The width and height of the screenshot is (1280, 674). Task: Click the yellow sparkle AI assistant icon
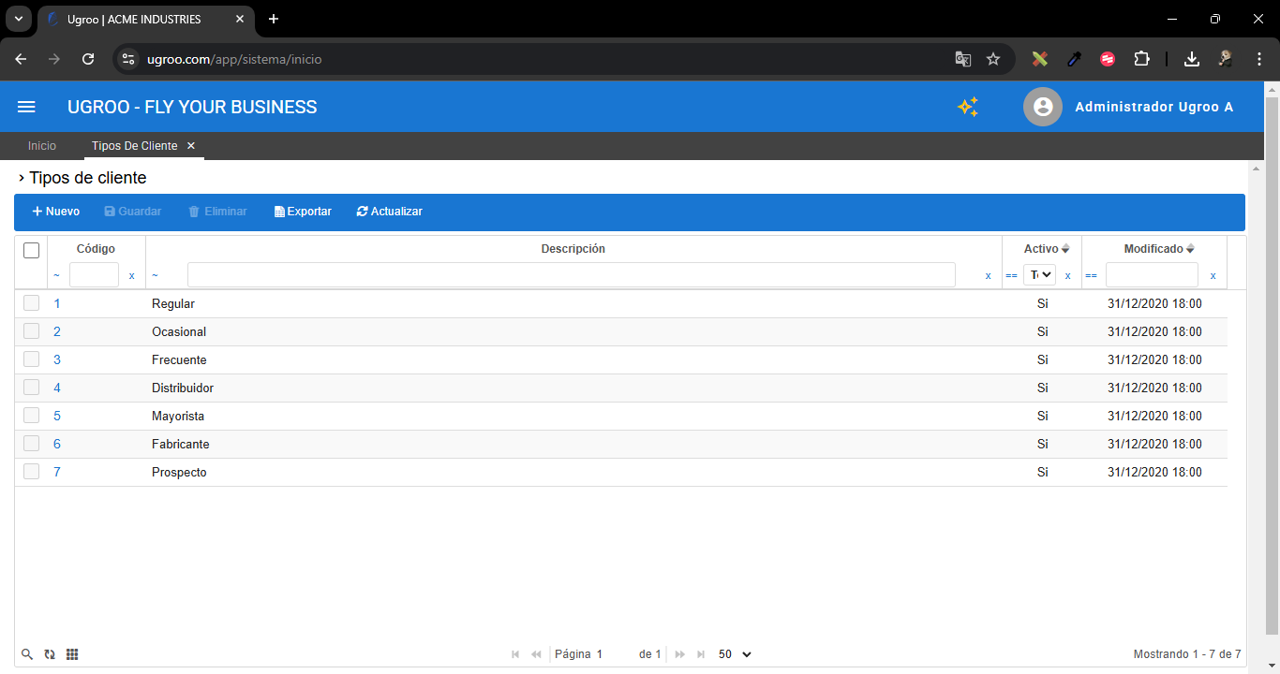(968, 107)
